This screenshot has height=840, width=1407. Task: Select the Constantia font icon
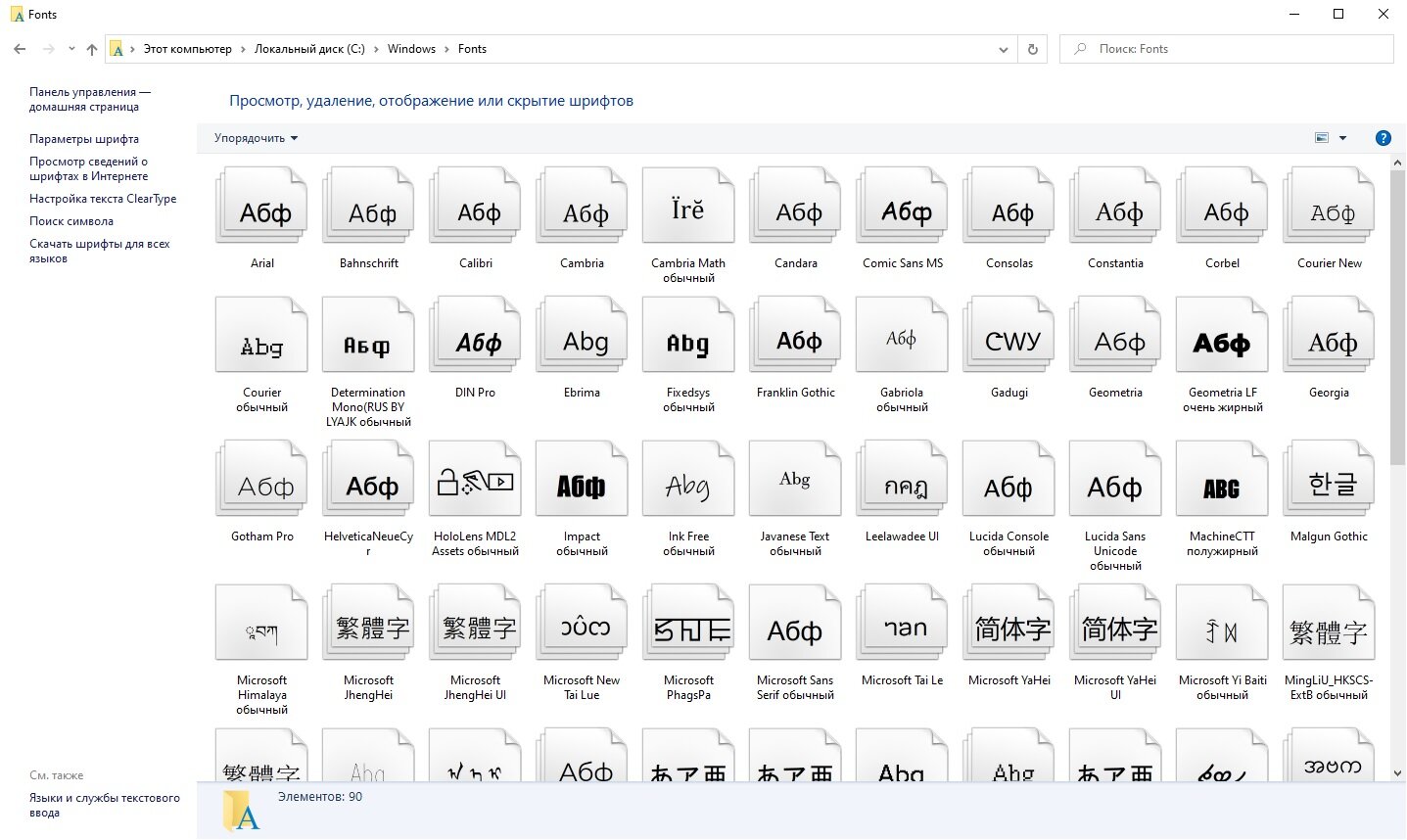(x=1115, y=206)
